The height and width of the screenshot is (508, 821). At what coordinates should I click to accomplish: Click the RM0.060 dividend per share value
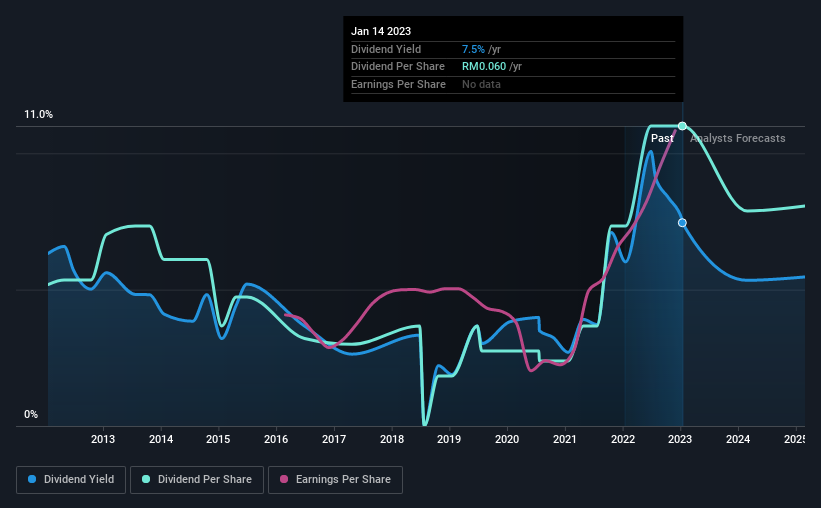point(484,67)
